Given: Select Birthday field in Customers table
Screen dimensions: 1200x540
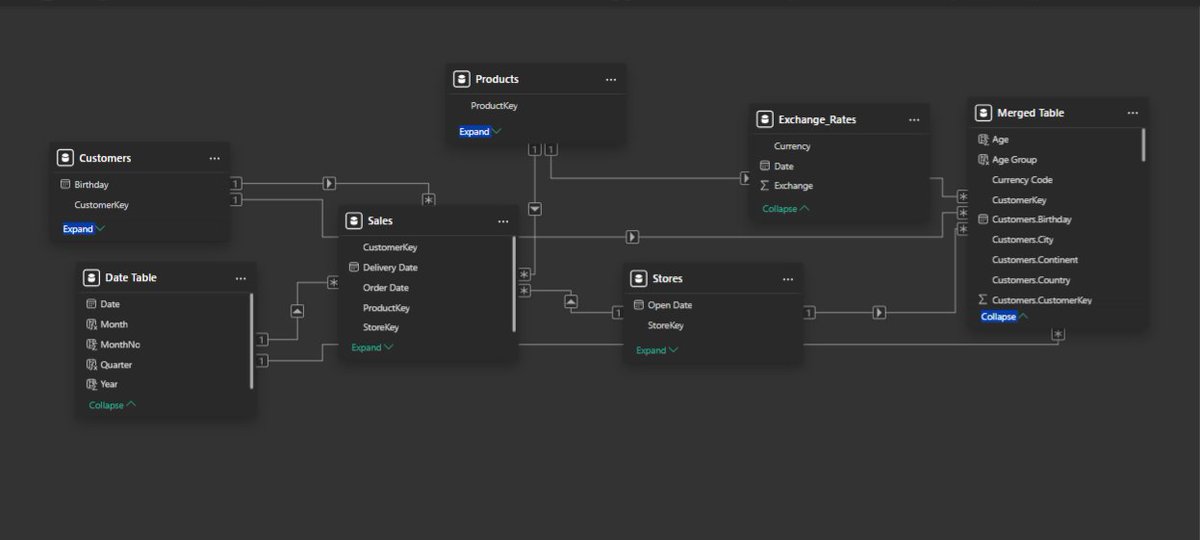Looking at the screenshot, I should (91, 184).
